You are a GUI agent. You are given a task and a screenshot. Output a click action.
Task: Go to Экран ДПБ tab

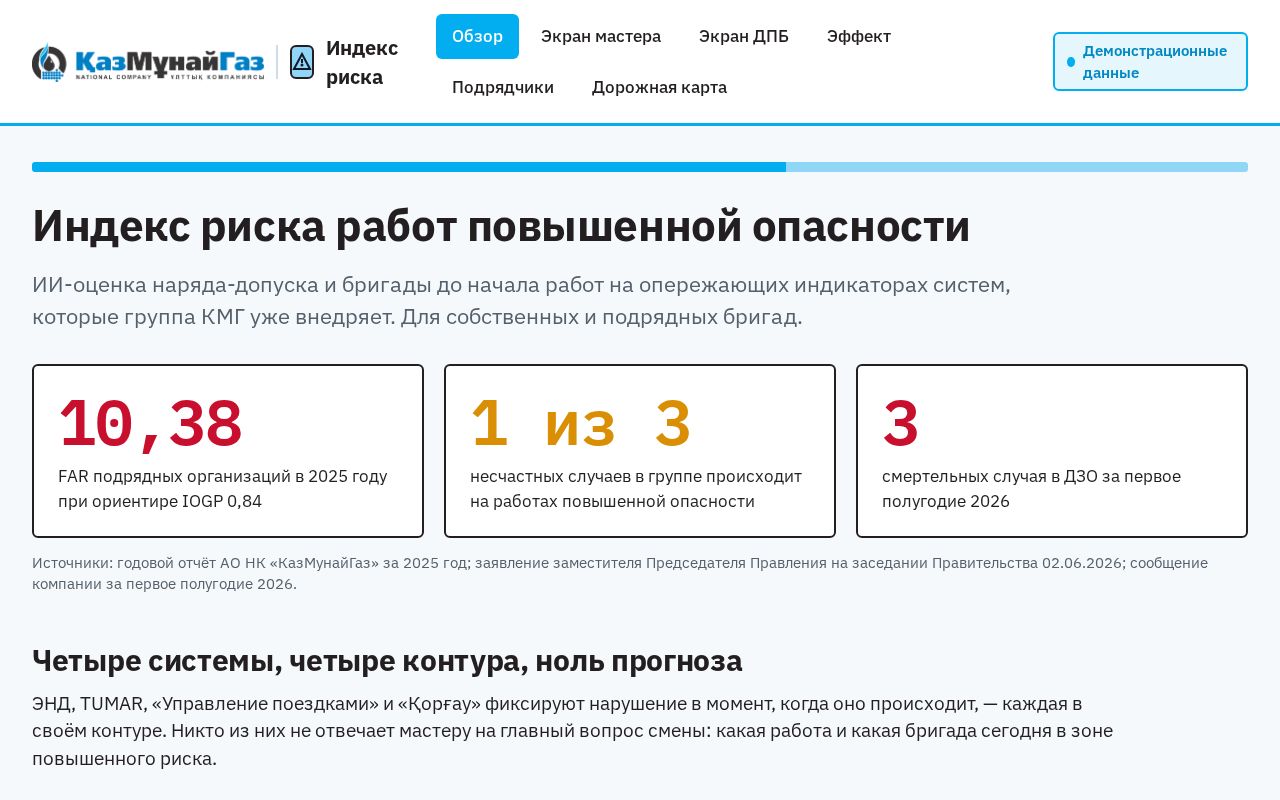[x=744, y=37]
